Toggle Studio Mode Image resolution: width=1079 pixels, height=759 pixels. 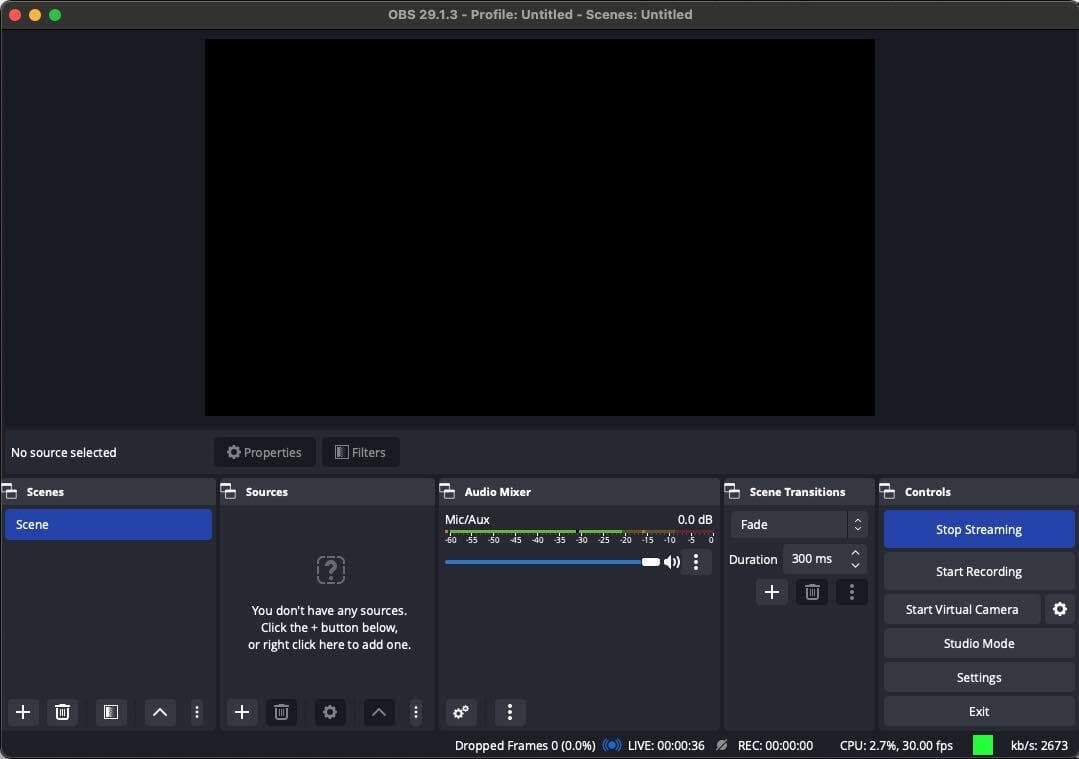coord(978,643)
